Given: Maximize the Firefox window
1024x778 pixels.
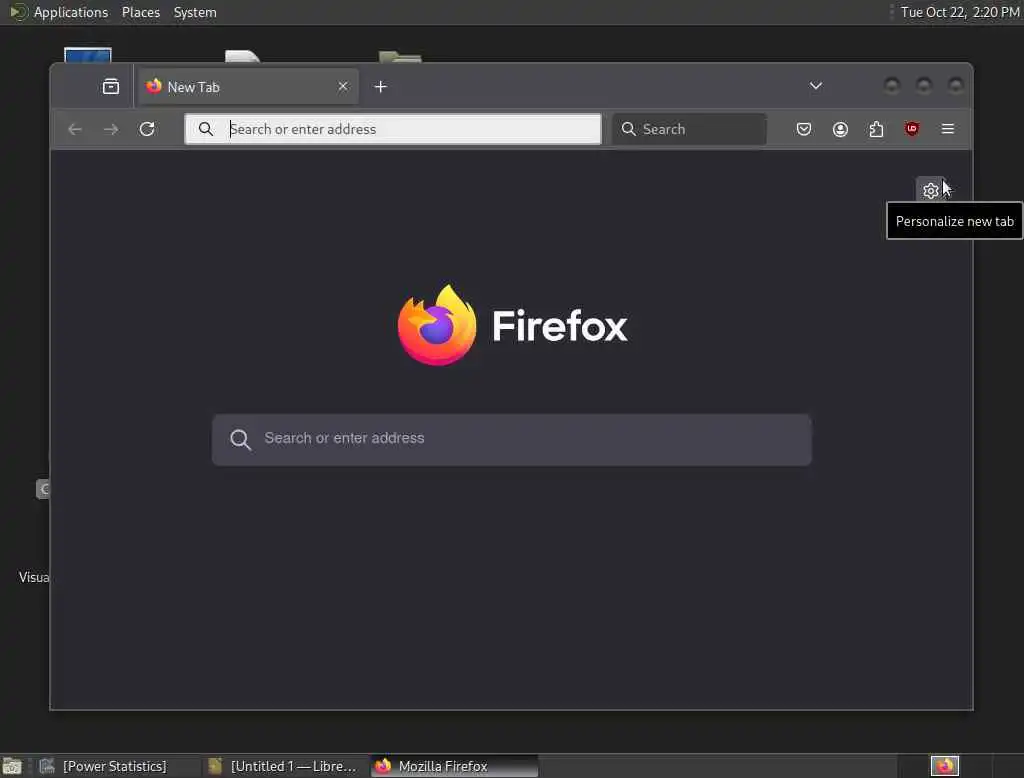Looking at the screenshot, I should tap(923, 86).
